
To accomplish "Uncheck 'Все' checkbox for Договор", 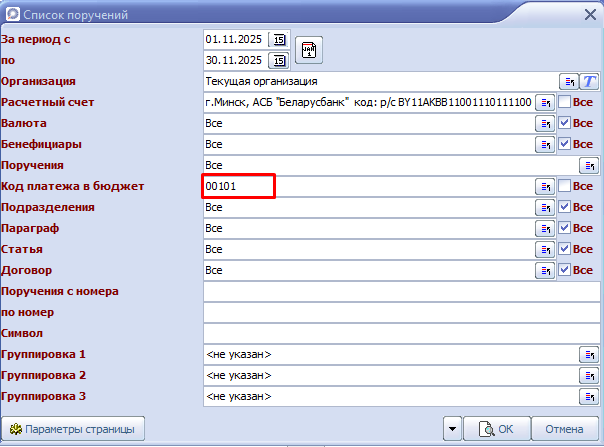I will coord(564,270).
